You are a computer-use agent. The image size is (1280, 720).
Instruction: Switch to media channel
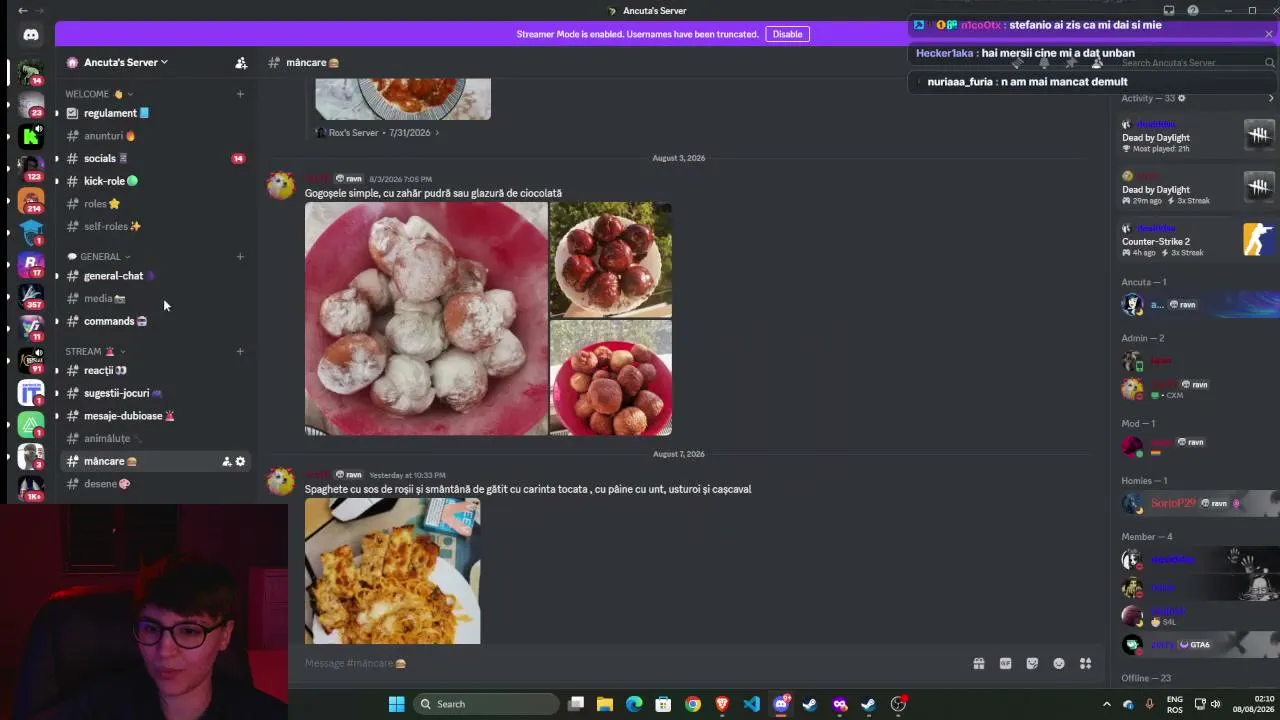pyautogui.click(x=154, y=298)
